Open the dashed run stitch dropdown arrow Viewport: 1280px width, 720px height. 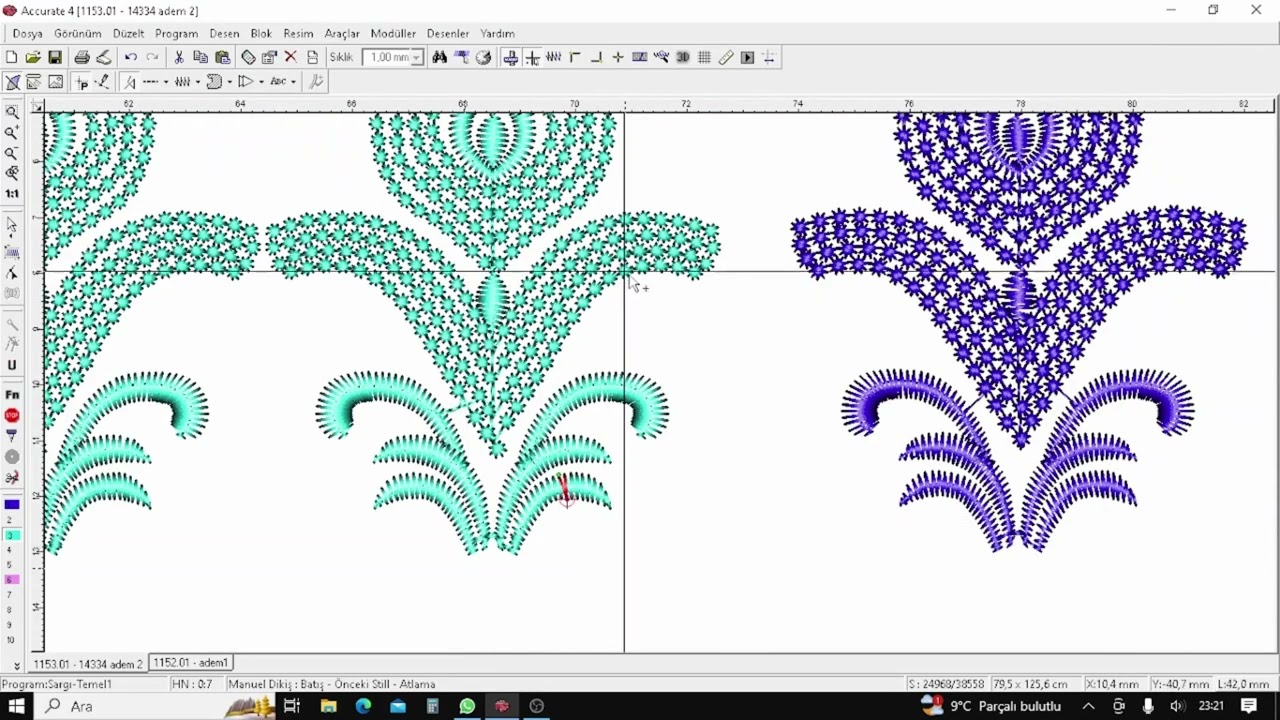click(166, 82)
